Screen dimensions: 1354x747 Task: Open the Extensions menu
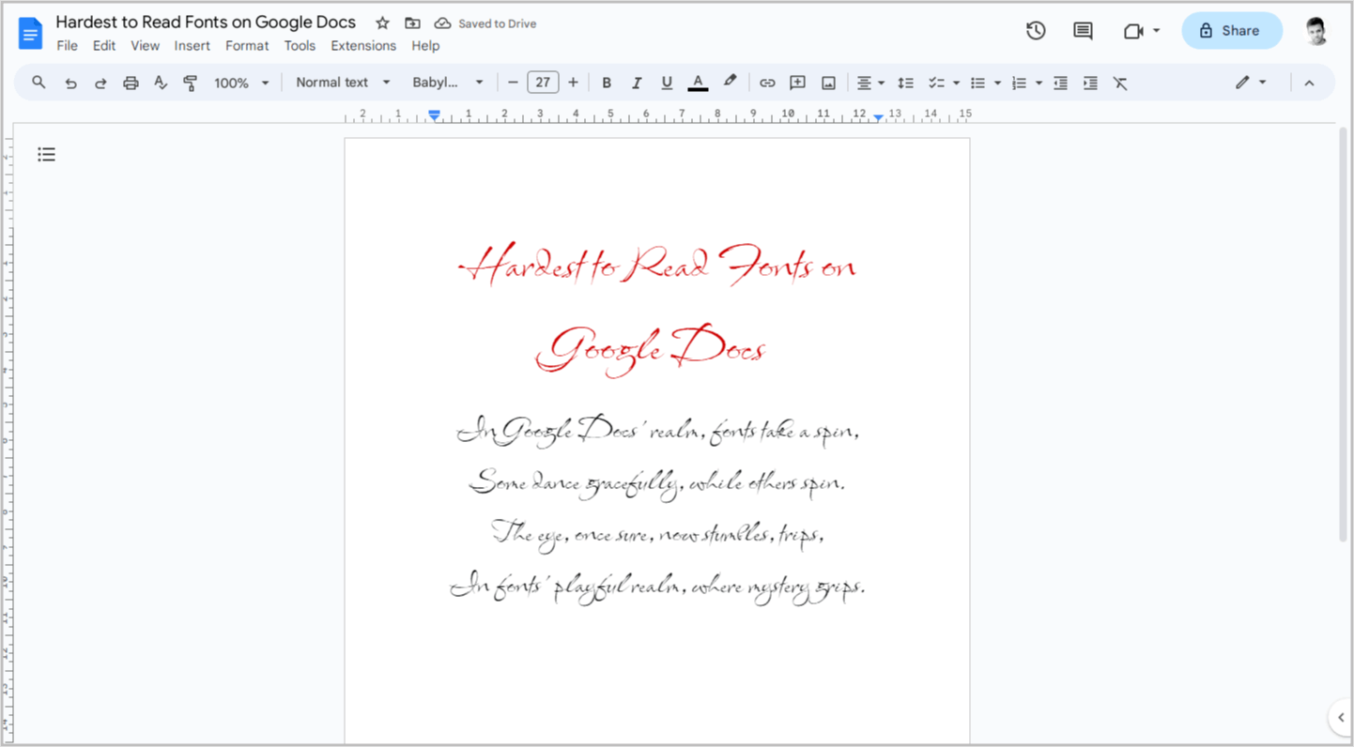click(363, 45)
